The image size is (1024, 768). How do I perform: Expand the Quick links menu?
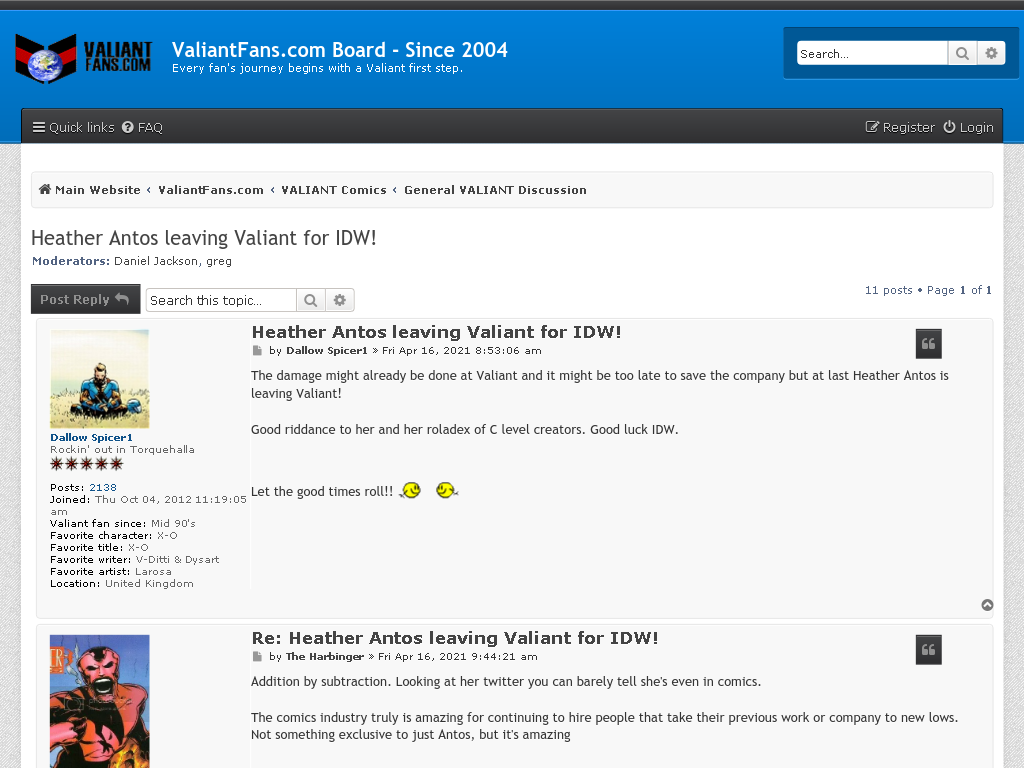click(x=74, y=127)
